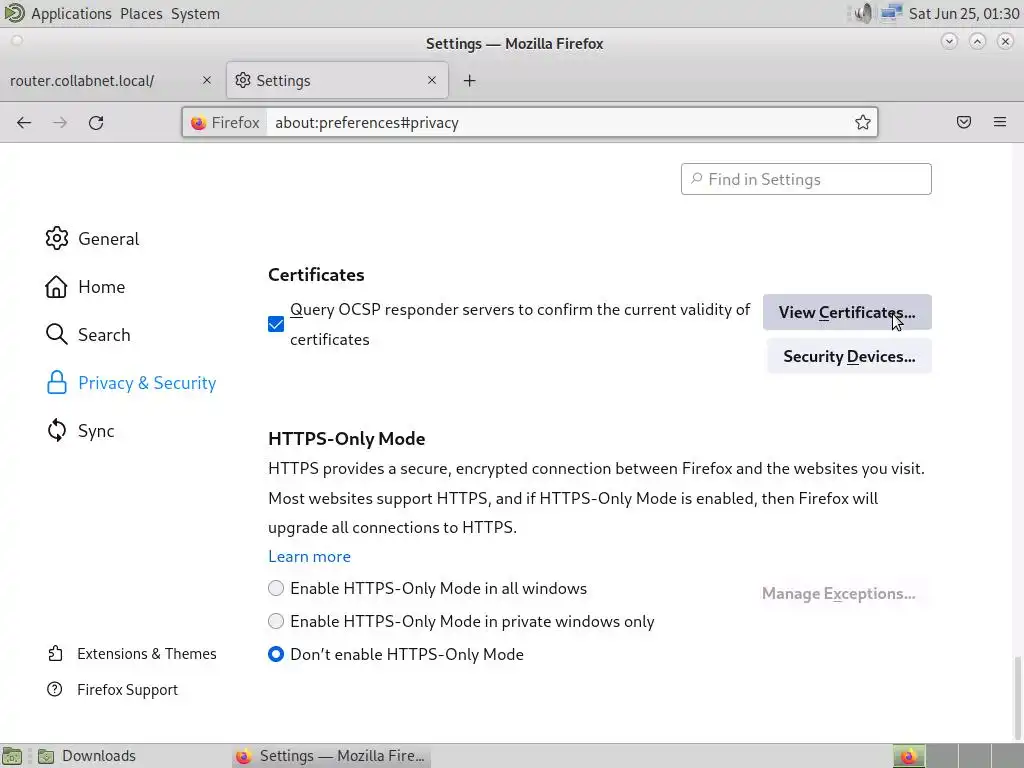
Task: Click the Manage Exceptions button
Action: point(839,593)
